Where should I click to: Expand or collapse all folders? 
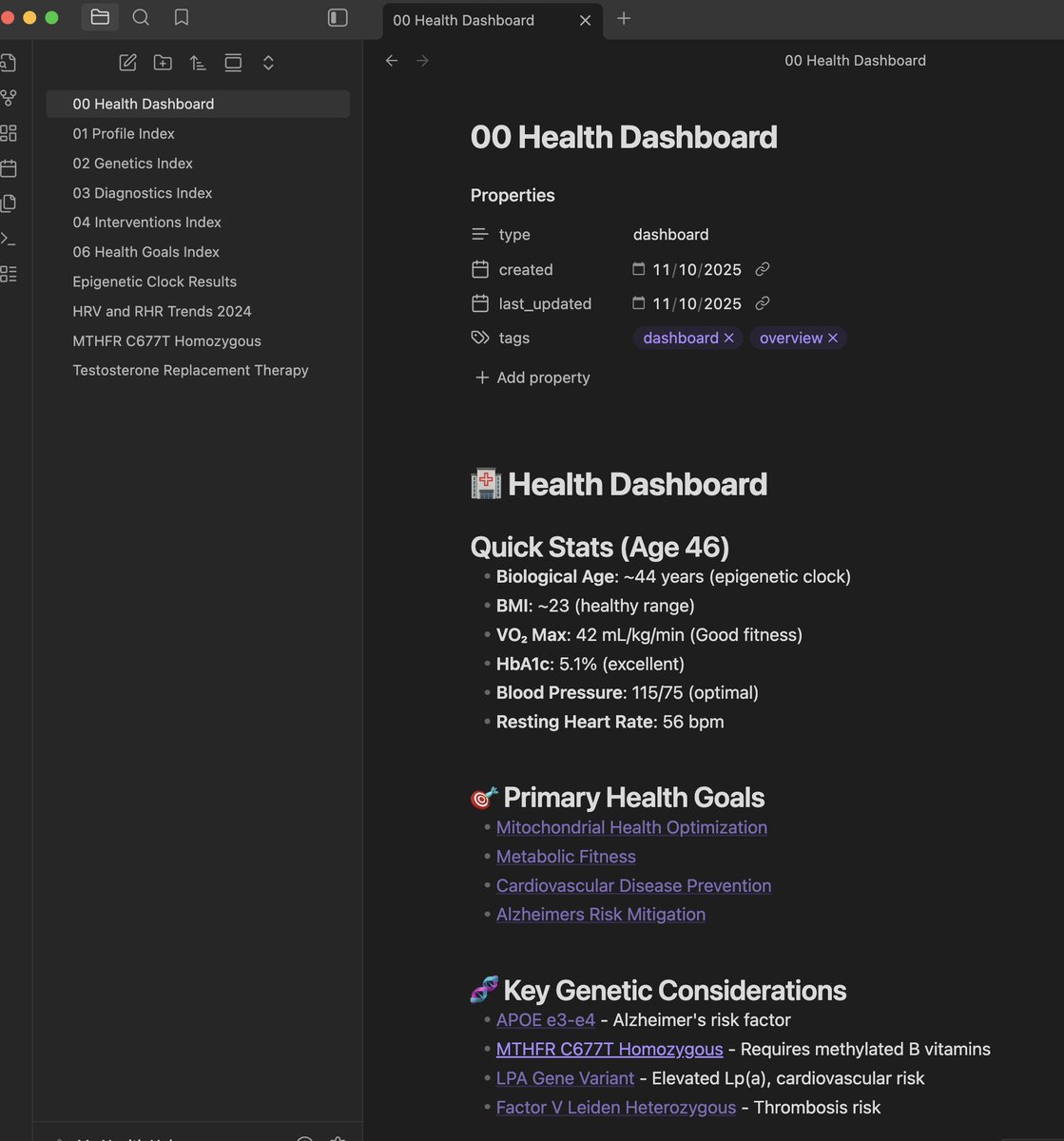pos(268,63)
